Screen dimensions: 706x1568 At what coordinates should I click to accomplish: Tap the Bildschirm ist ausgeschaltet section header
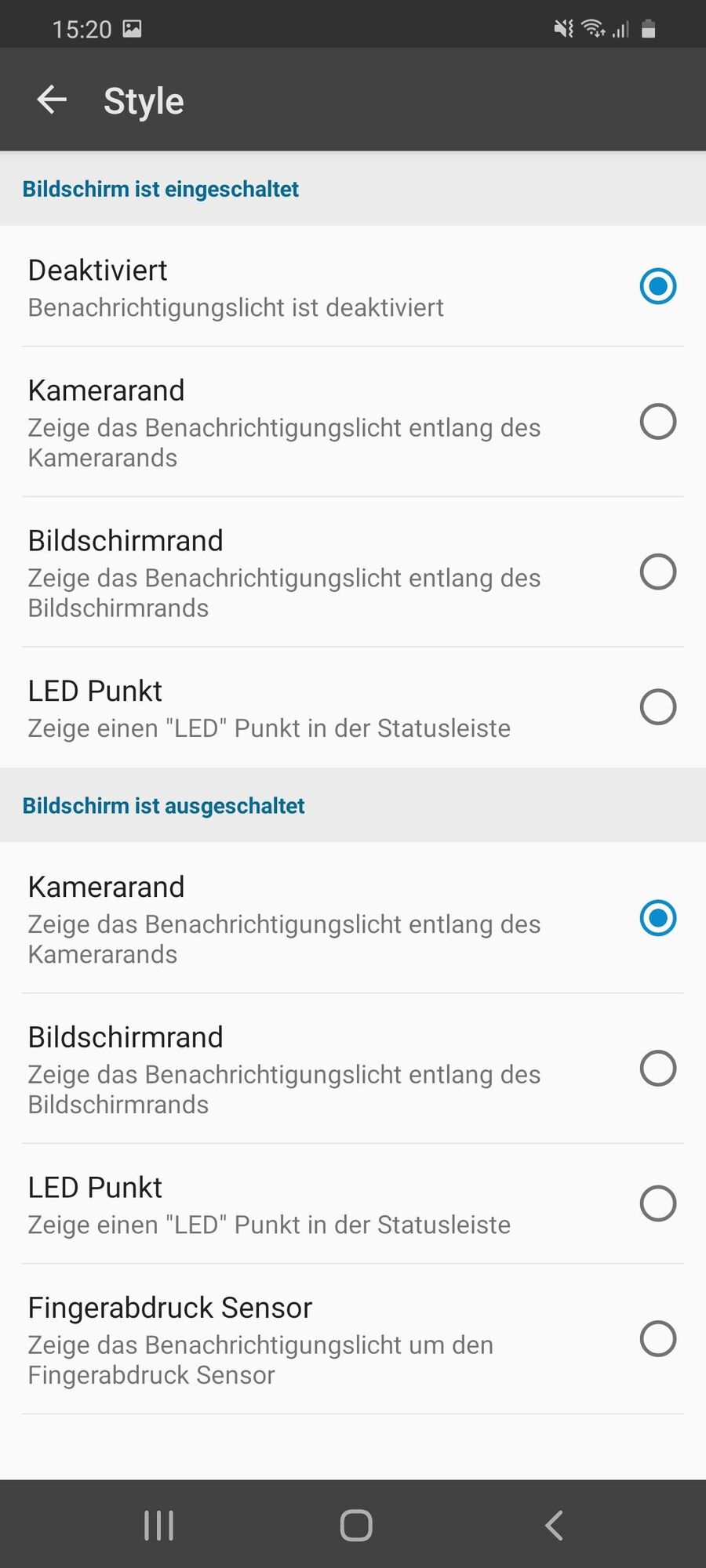[x=163, y=806]
